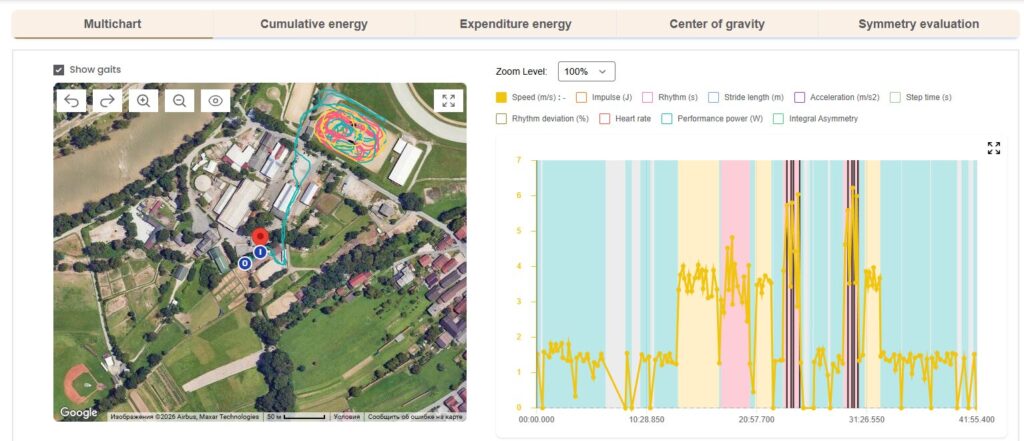Expand the map to fullscreen
This screenshot has height=441, width=1024.
point(448,100)
